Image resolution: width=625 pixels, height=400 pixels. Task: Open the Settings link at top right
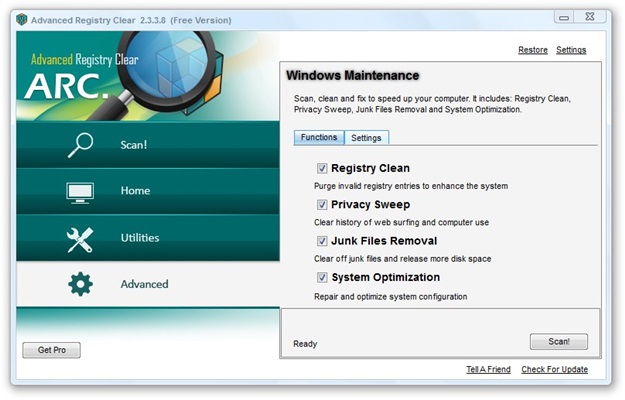(571, 50)
